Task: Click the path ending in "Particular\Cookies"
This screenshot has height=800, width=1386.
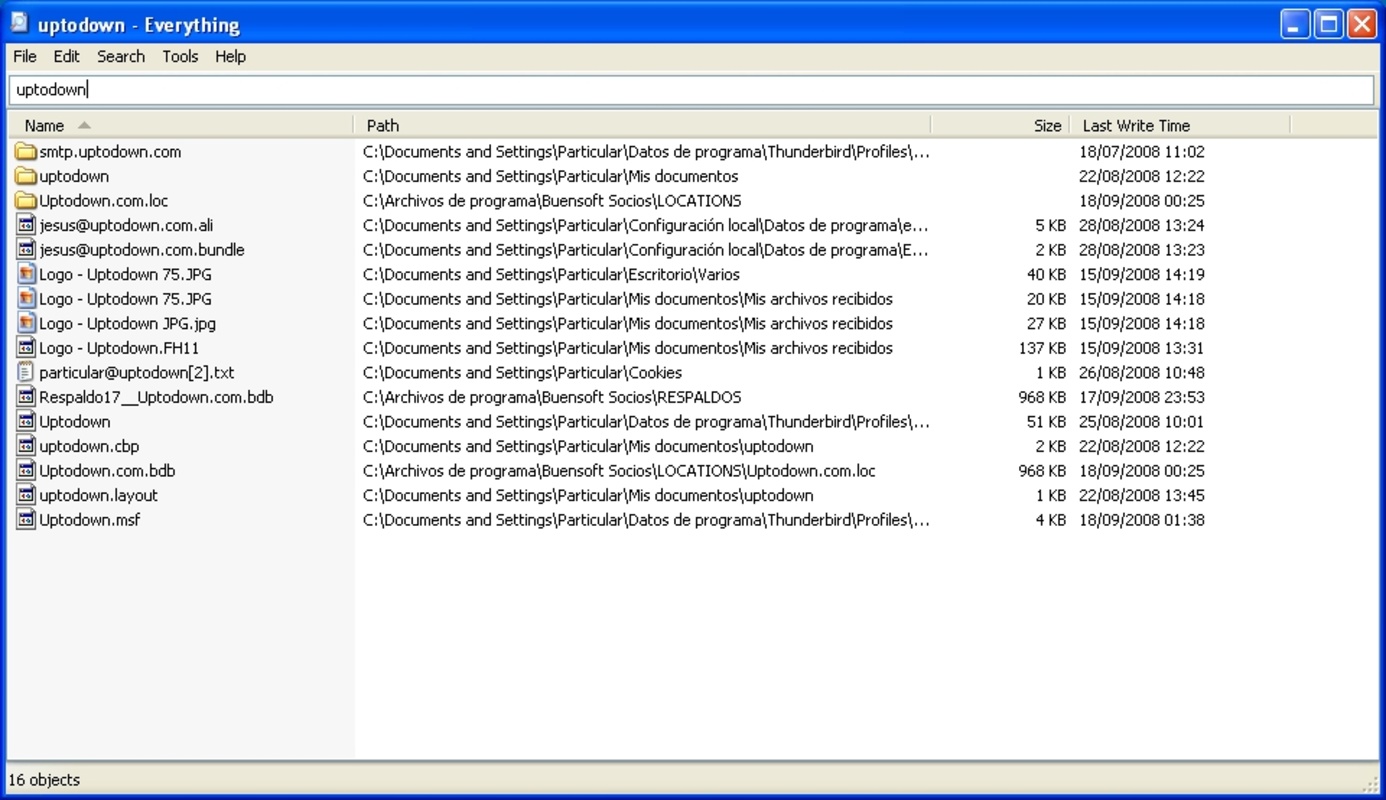Action: coord(522,373)
